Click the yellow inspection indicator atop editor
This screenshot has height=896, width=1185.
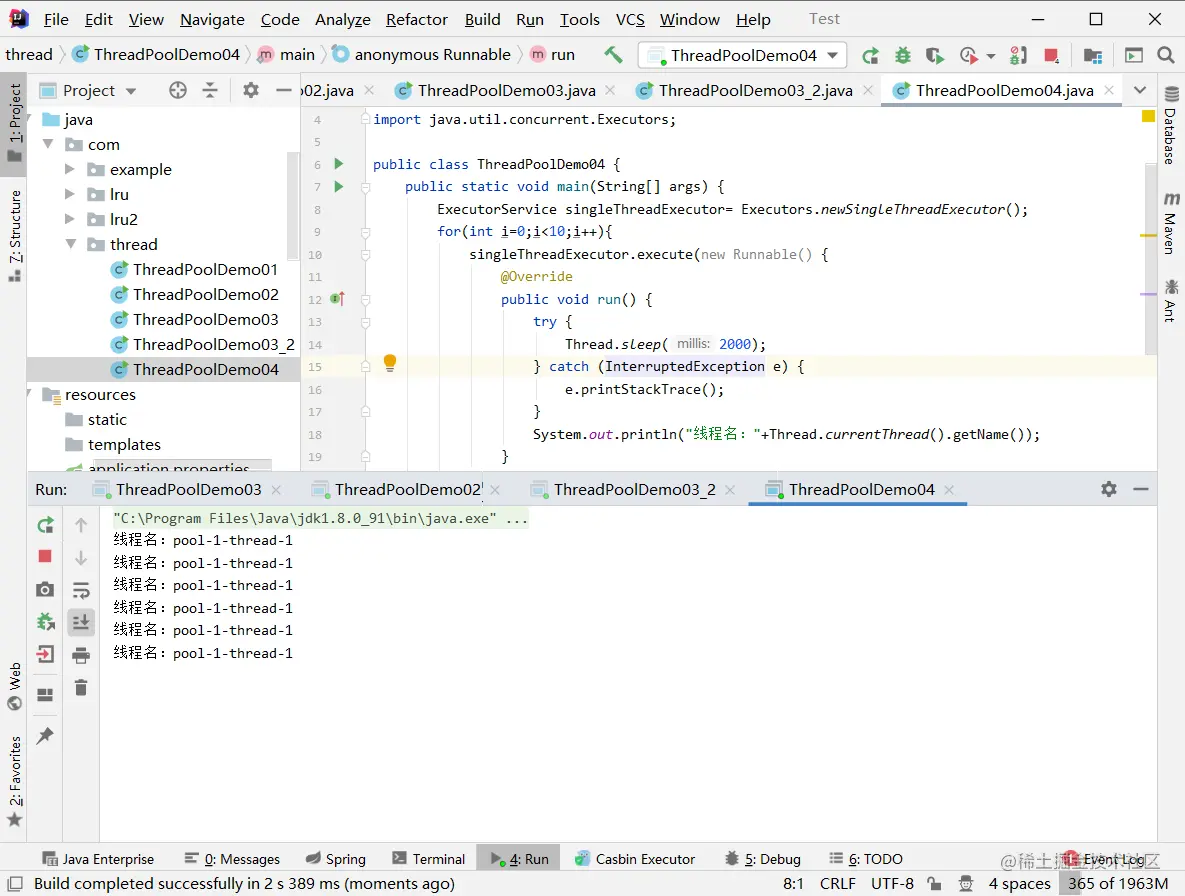coord(1148,116)
